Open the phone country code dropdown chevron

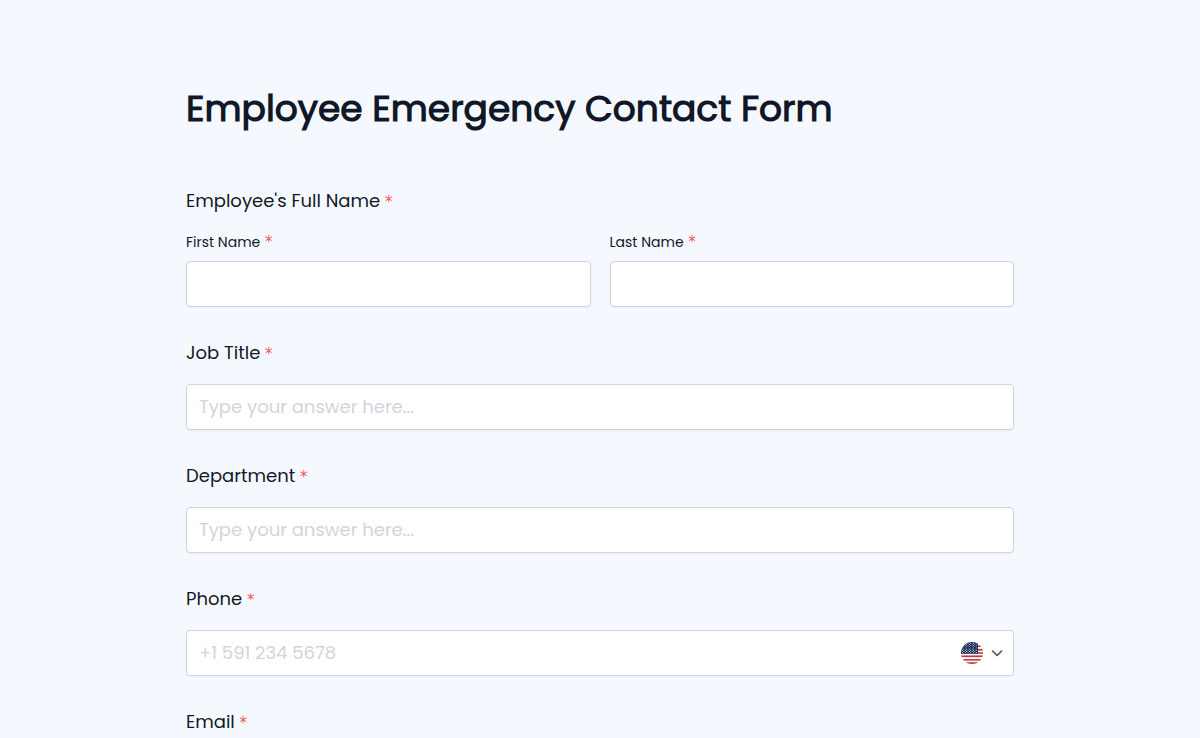coord(996,652)
